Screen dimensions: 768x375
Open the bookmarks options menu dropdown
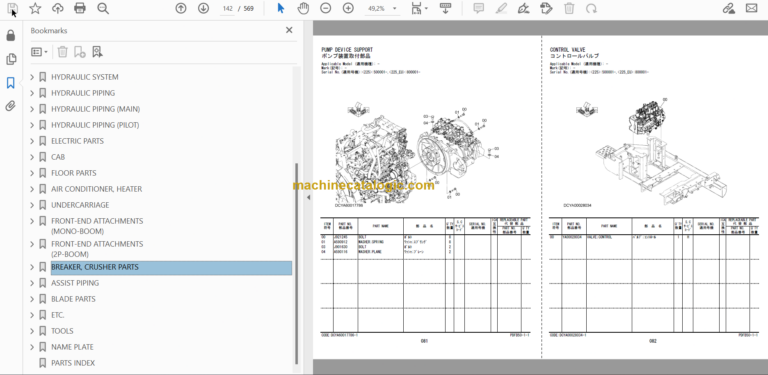[x=39, y=52]
